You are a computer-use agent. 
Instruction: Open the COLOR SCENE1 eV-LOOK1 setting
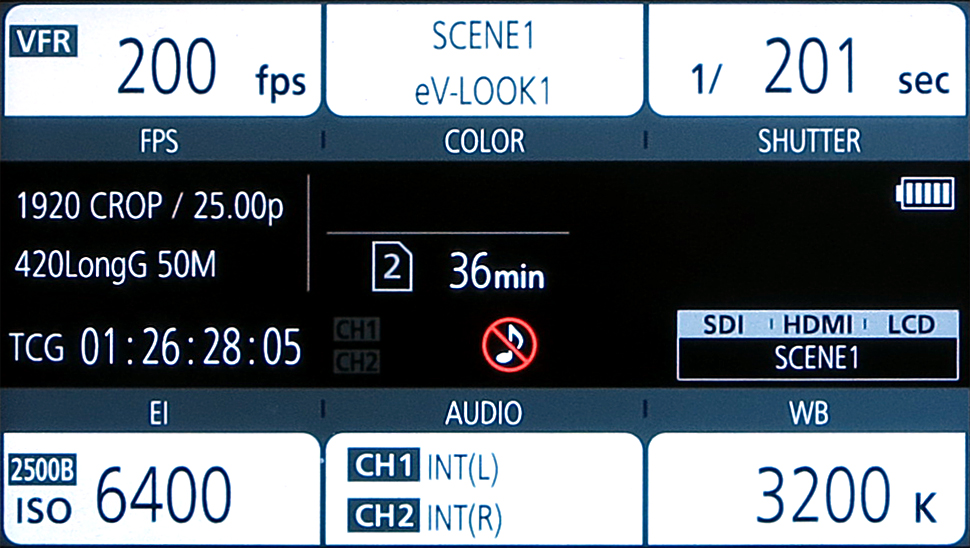(484, 60)
